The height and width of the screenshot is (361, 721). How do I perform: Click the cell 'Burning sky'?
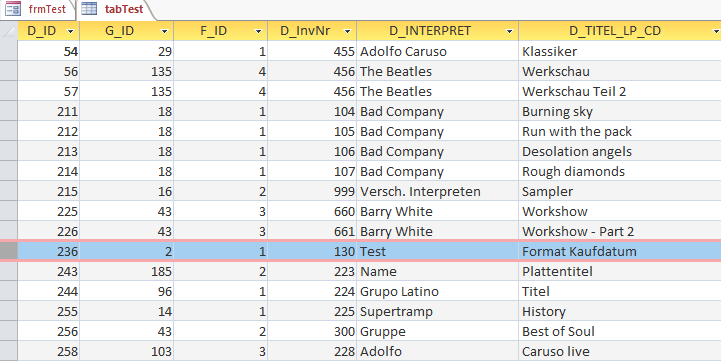click(x=620, y=111)
